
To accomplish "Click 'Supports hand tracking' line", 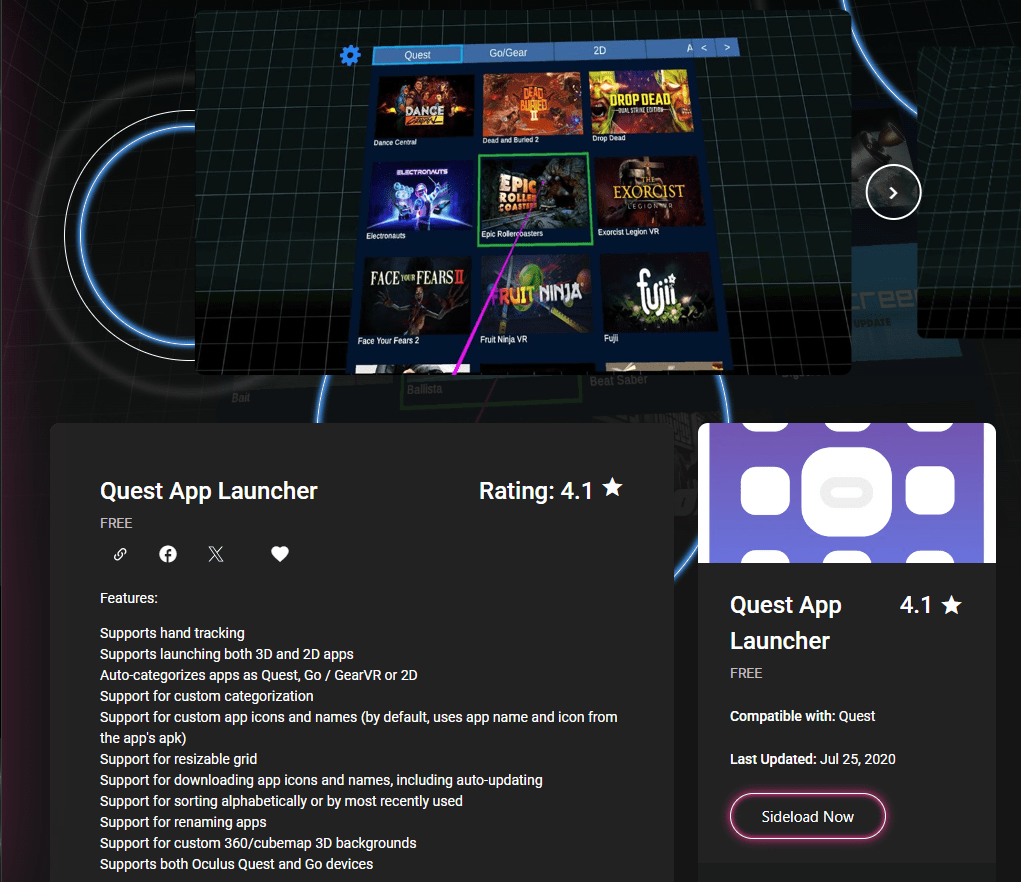I will (173, 633).
